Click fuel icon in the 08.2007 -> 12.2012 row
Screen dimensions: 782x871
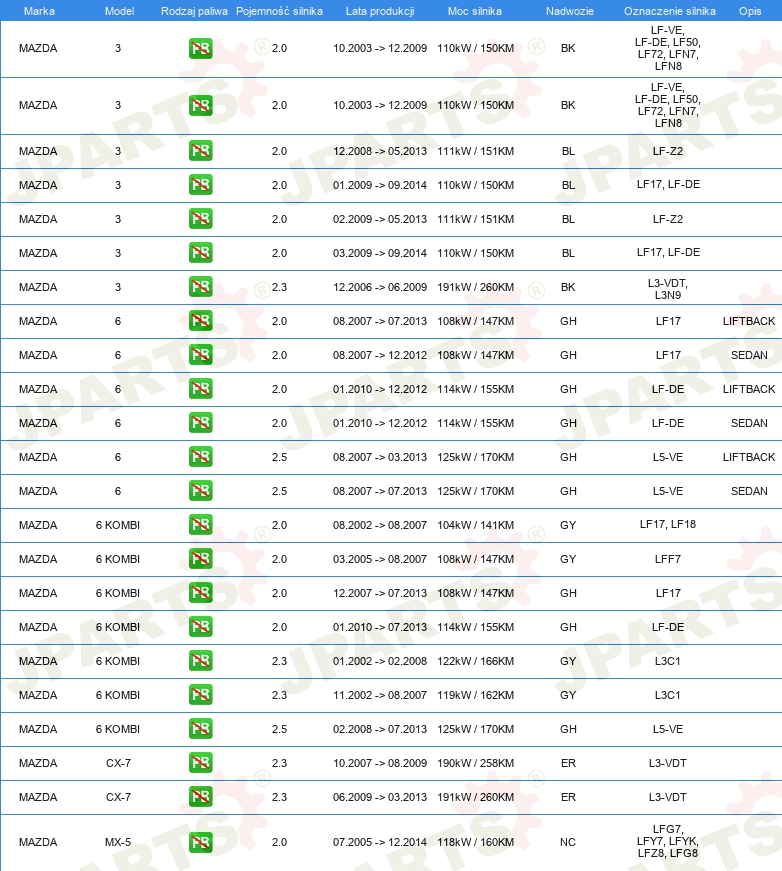pos(200,354)
